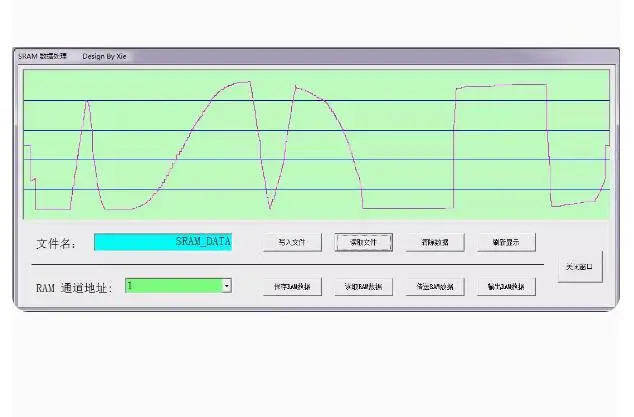Viewport: 634px width, 417px height.
Task: Open the RAM 通道地址 dropdown arrow
Action: [x=227, y=286]
